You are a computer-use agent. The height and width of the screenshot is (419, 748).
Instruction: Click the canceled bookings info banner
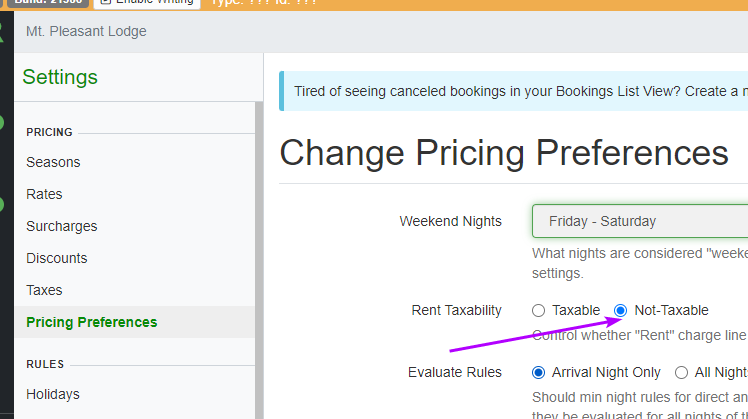[514, 91]
